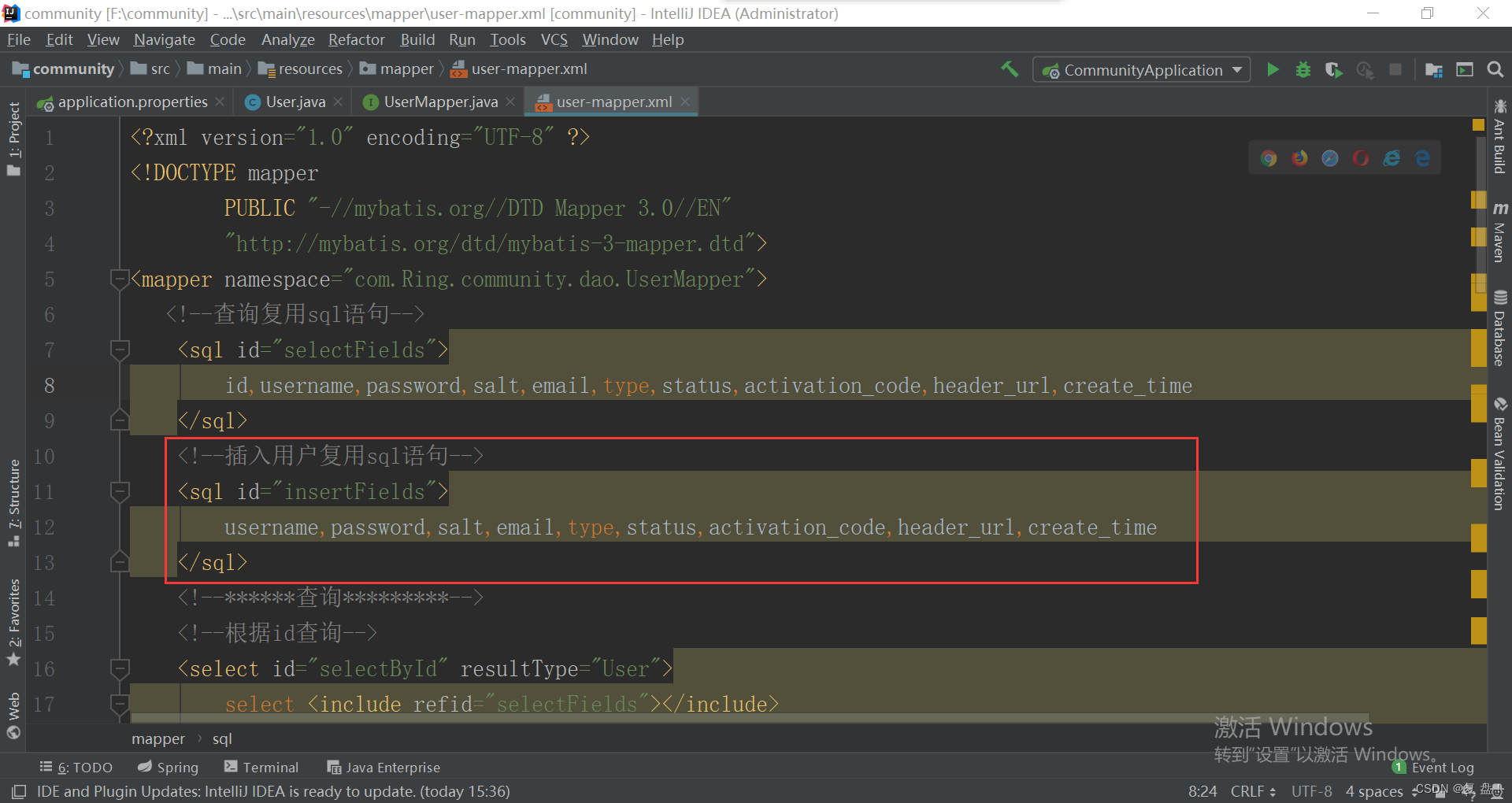Open the Refactor menu
1512x803 pixels.
356,39
